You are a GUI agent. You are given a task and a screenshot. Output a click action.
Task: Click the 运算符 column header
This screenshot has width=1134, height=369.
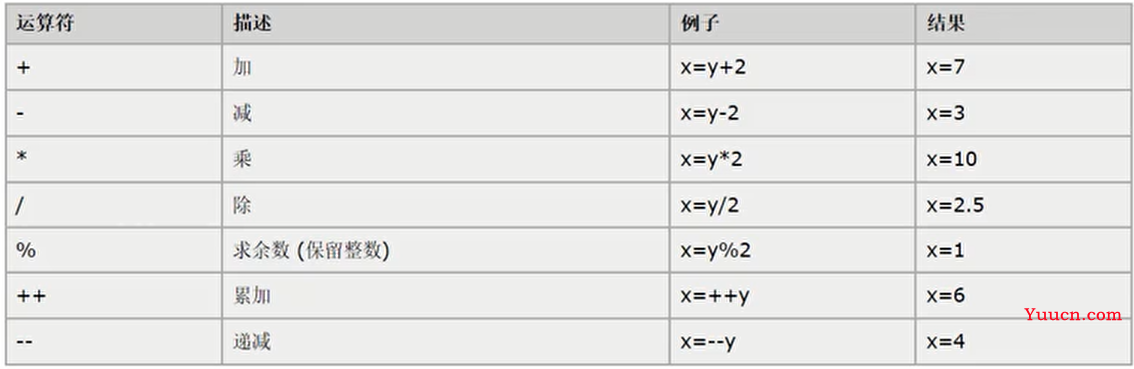44,23
